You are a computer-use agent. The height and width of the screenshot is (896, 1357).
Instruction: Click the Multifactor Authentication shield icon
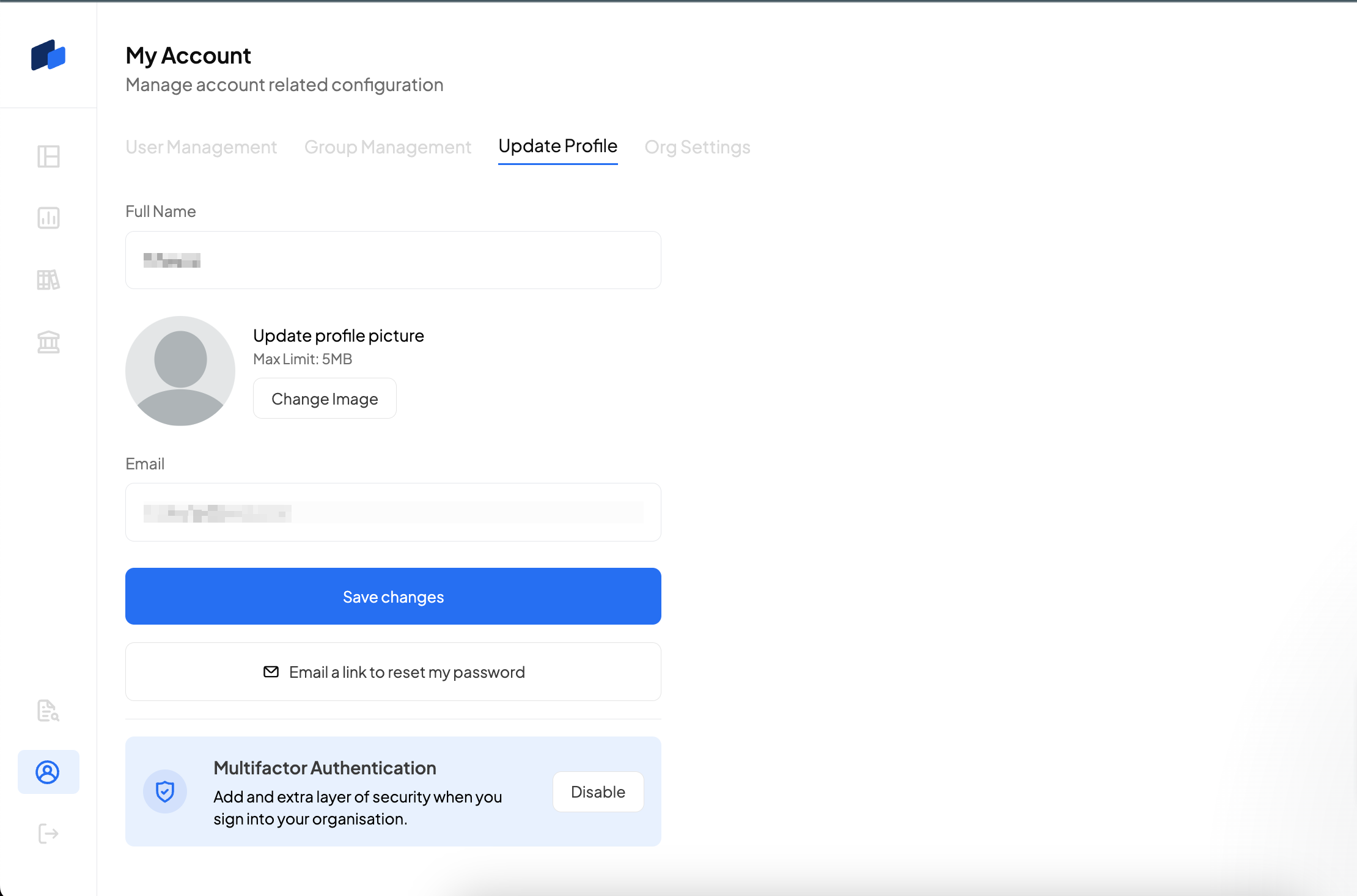pos(165,791)
